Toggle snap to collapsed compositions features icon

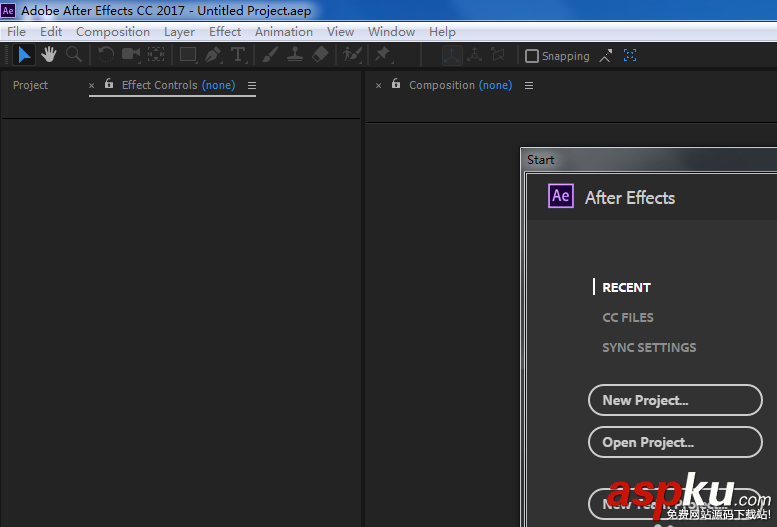(x=630, y=56)
